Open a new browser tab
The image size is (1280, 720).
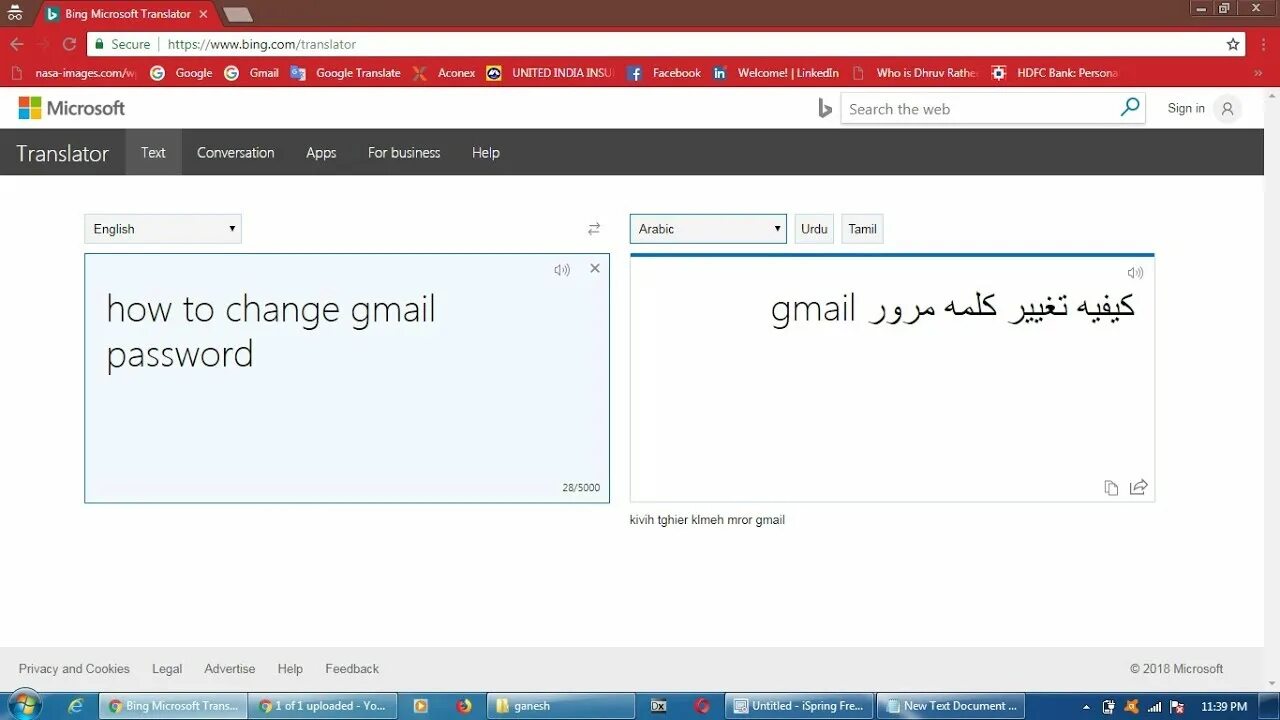pyautogui.click(x=237, y=14)
